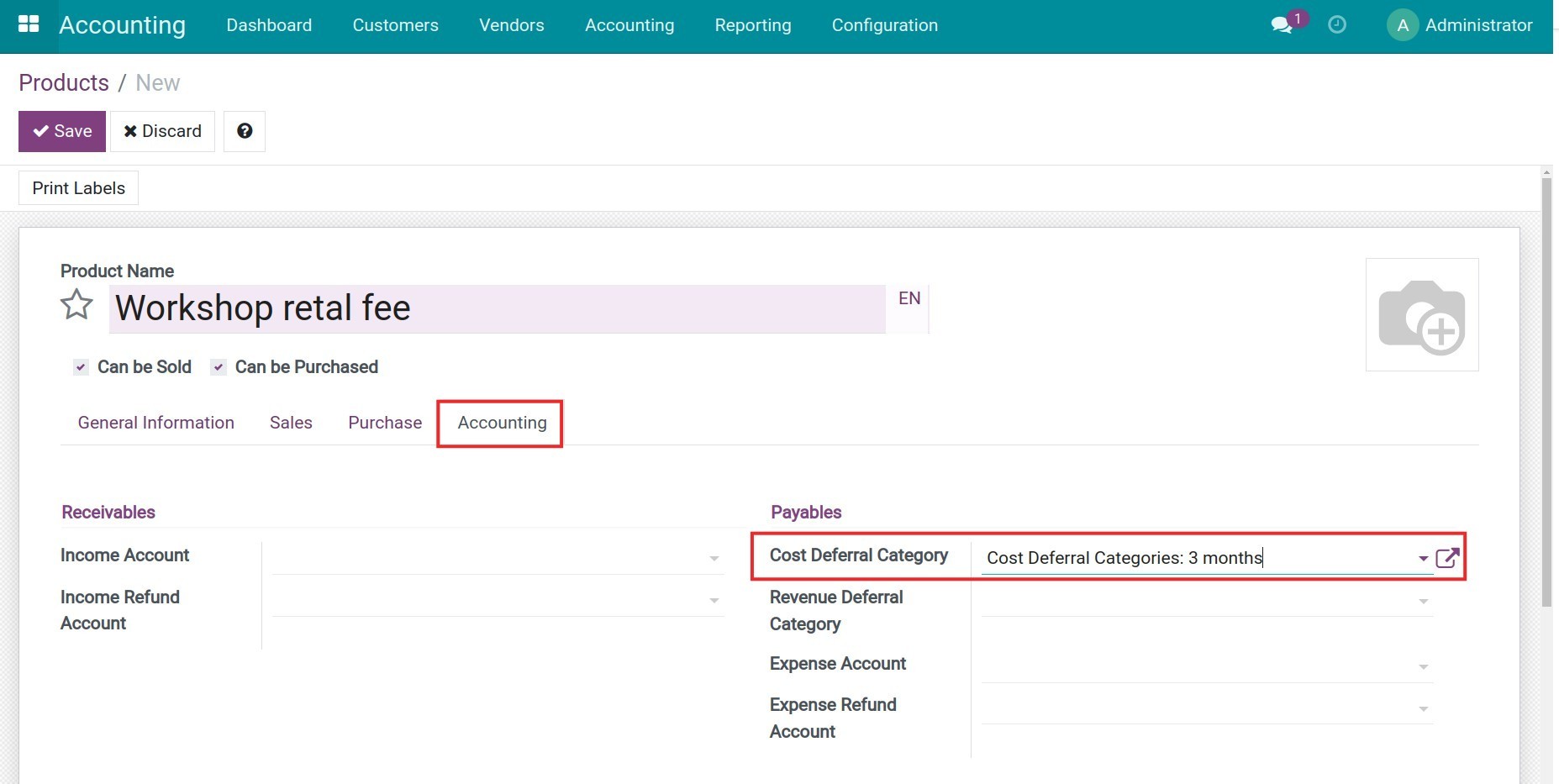Expand the Income Account dropdown
Screen dimensions: 1559x784
point(714,558)
